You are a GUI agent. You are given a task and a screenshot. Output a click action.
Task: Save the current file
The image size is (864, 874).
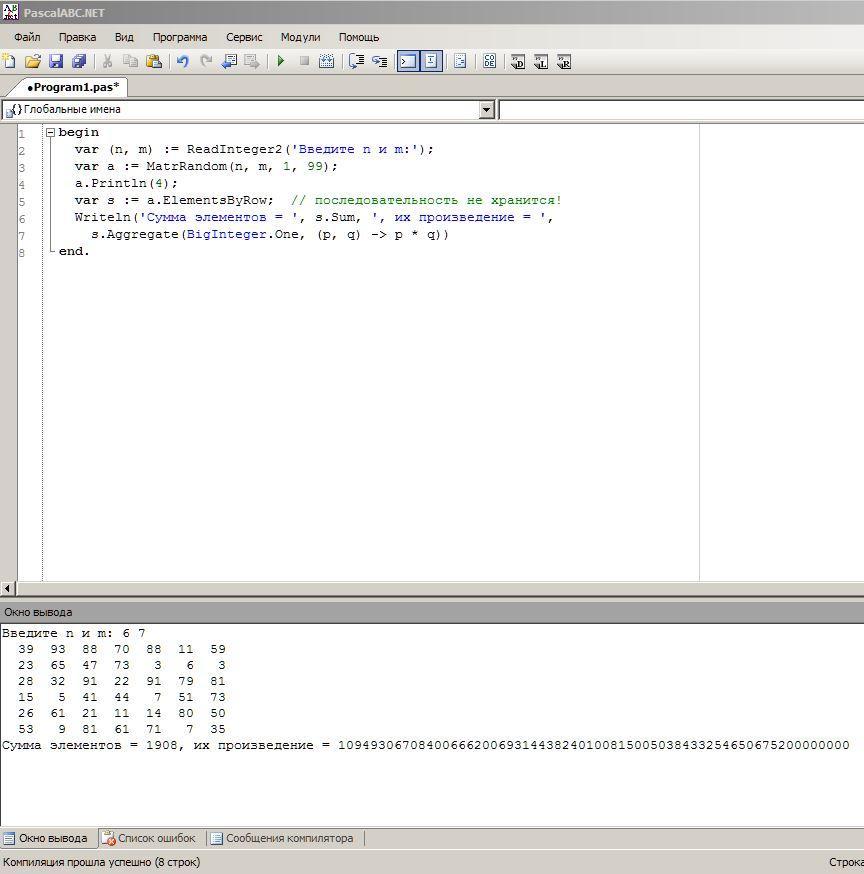(56, 61)
